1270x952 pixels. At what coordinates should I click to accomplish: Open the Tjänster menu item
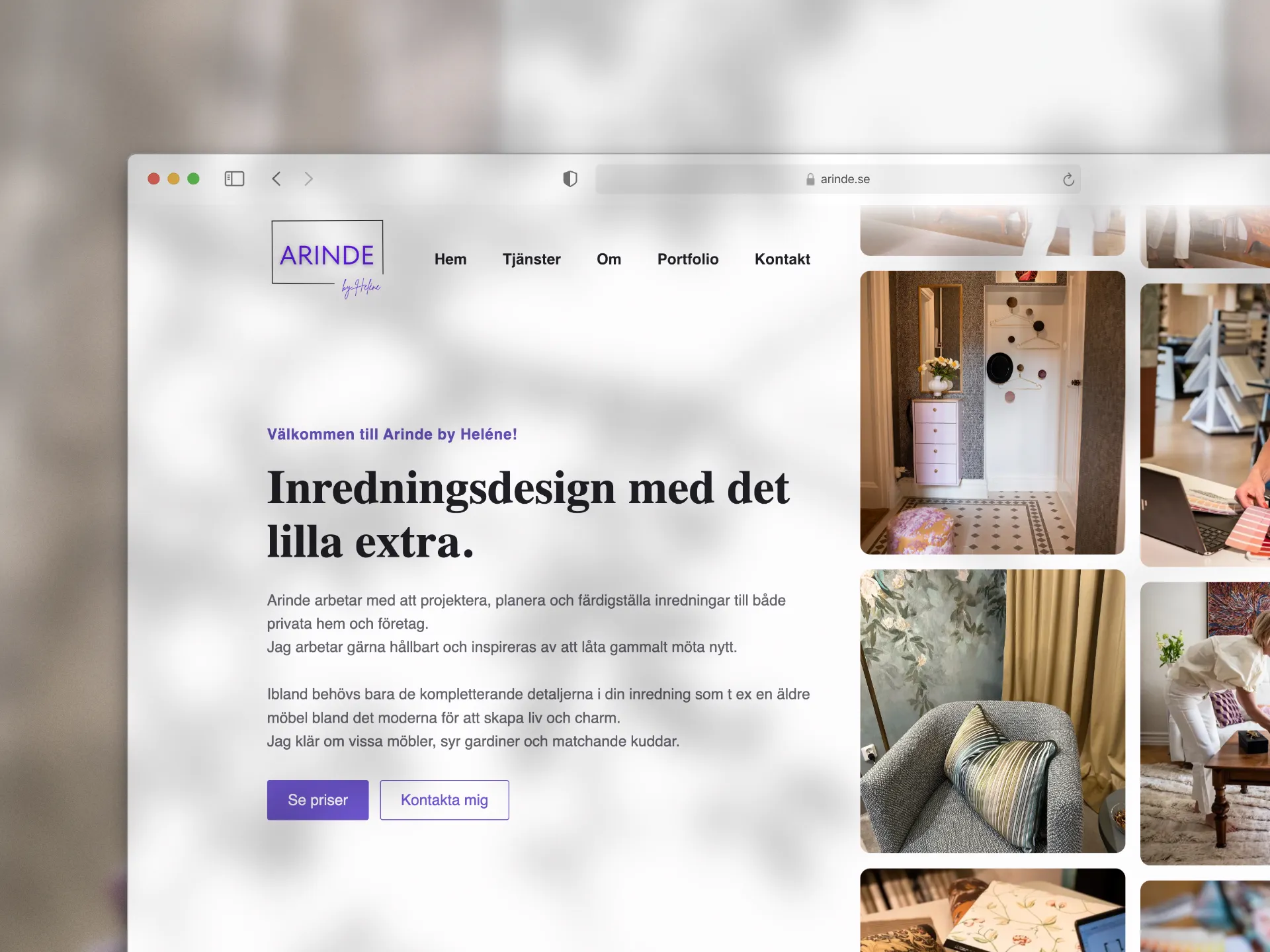click(x=531, y=259)
